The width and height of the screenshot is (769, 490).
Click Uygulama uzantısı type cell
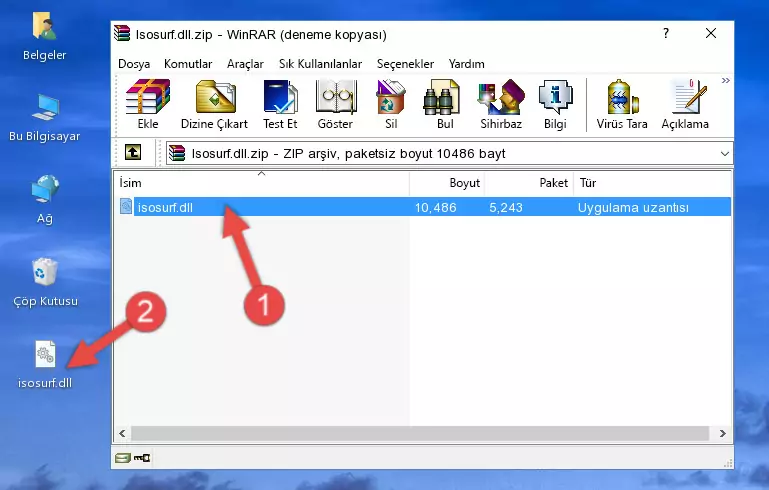(x=633, y=207)
